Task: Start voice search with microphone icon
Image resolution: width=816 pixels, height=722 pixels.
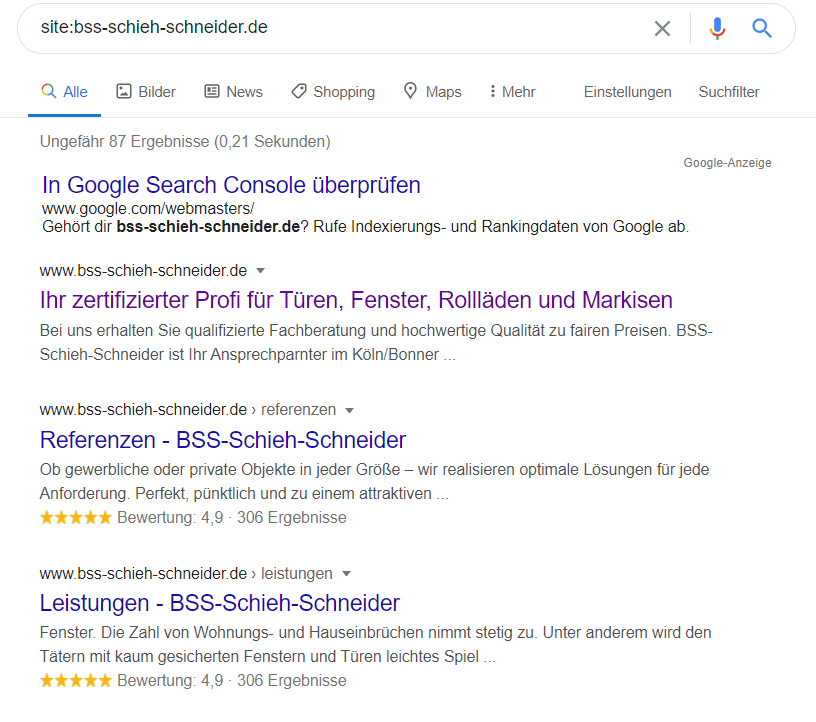Action: click(x=717, y=28)
